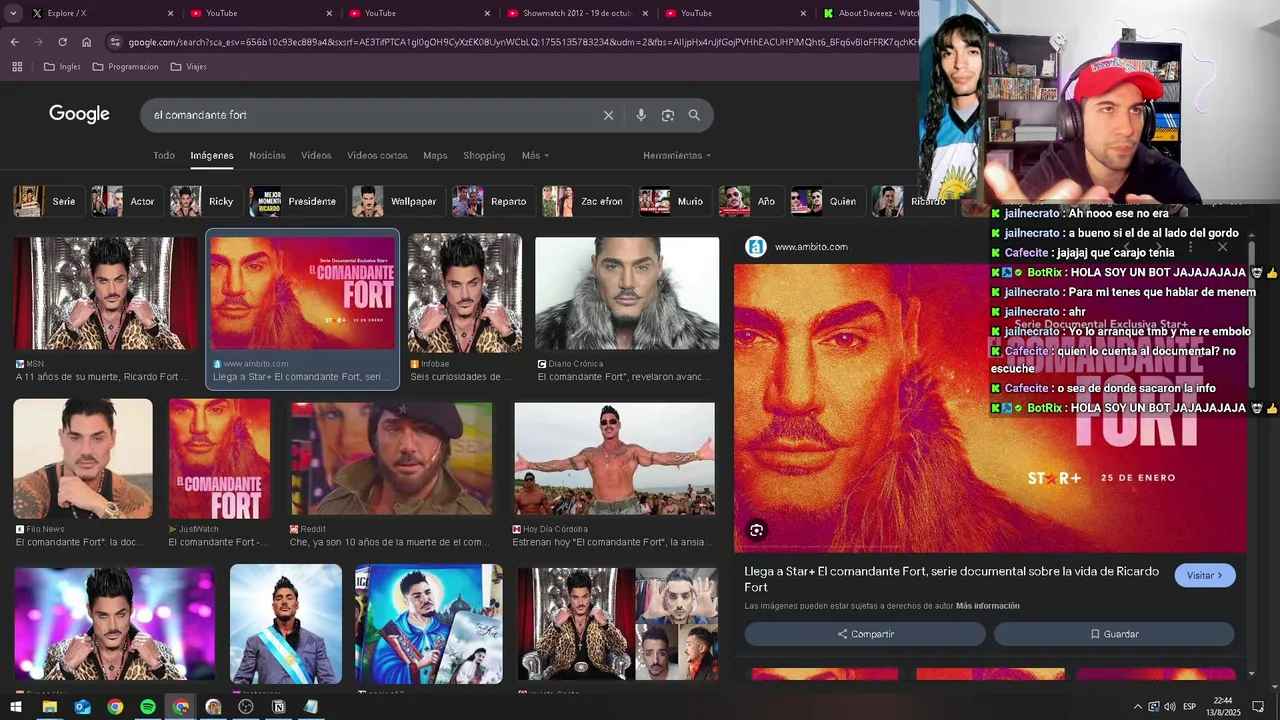Image resolution: width=1280 pixels, height=720 pixels.
Task: Open the Filo News image result
Action: (x=83, y=459)
